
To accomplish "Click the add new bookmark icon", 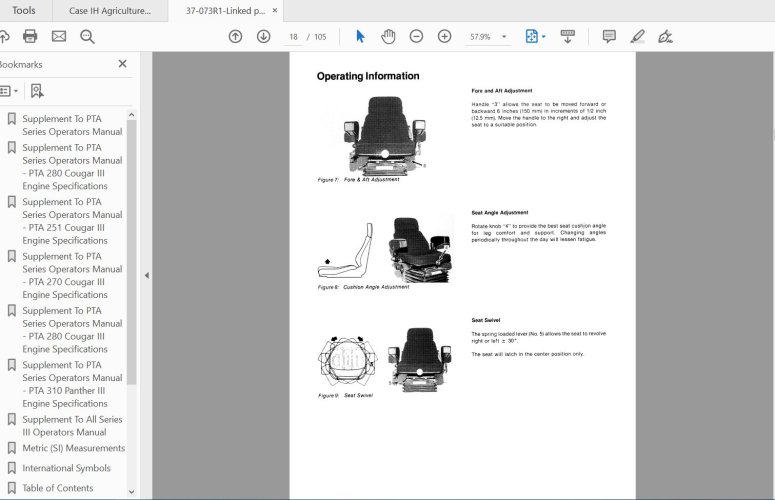I will pyautogui.click(x=37, y=91).
